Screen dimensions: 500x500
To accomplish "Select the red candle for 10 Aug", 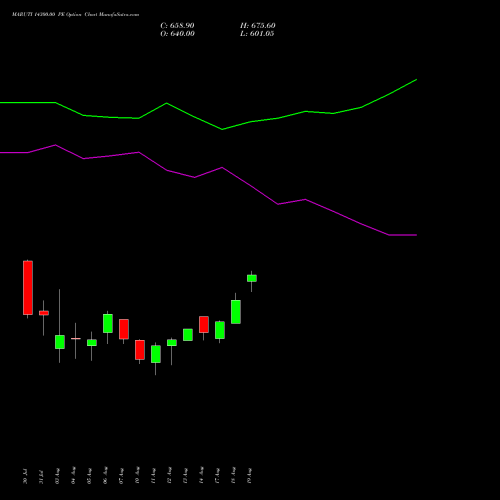I will [x=140, y=350].
